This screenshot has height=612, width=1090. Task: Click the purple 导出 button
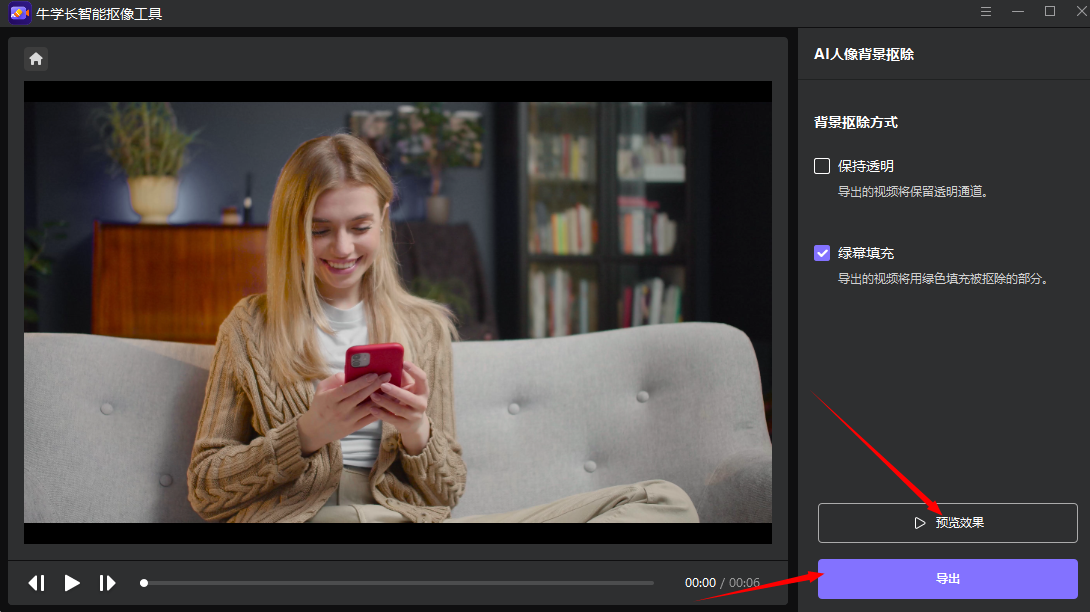tap(947, 579)
